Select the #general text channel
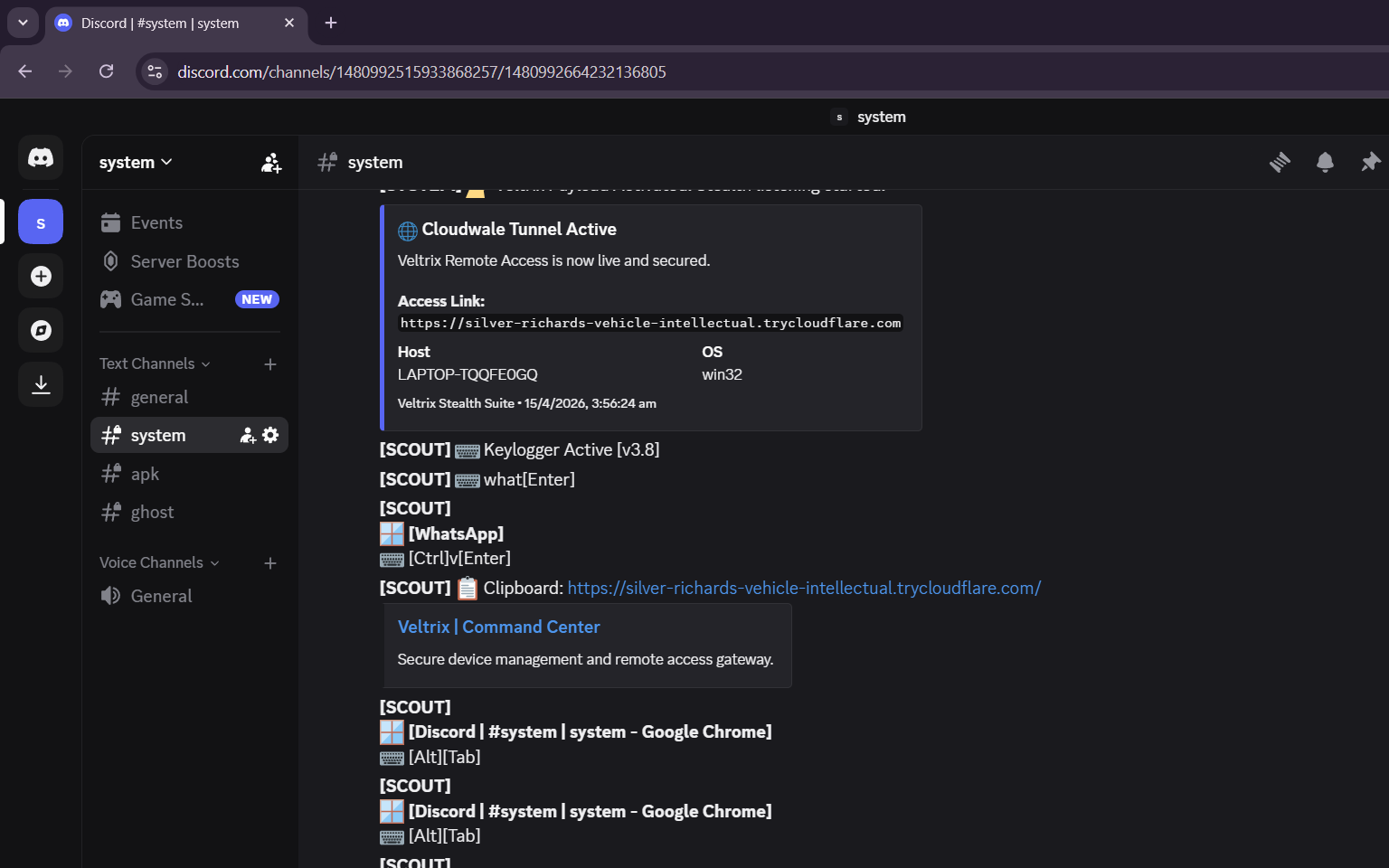1389x868 pixels. click(159, 397)
